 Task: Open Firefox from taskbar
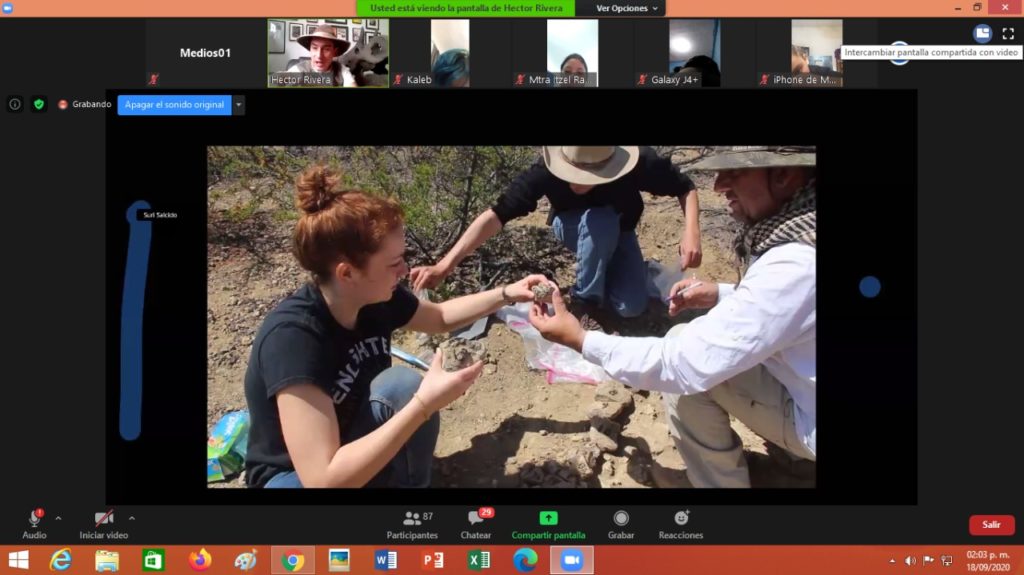(200, 561)
